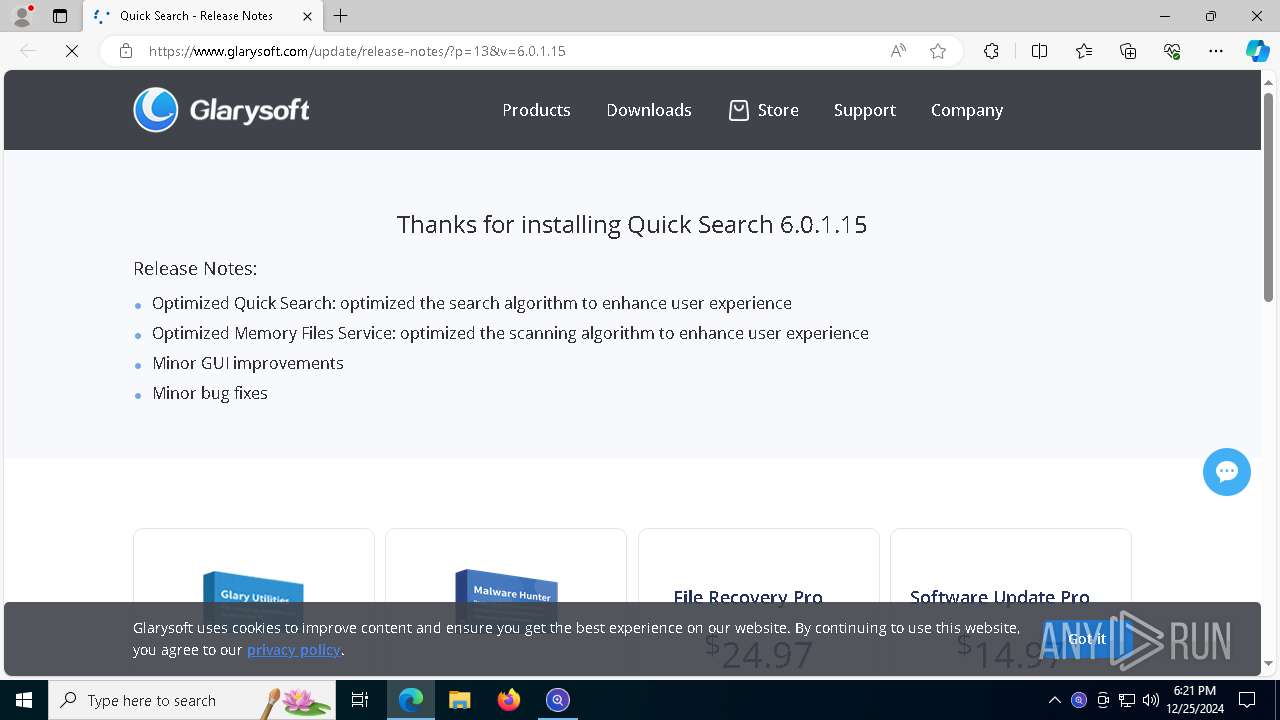Click the address bar URL
1280x720 pixels.
click(357, 51)
